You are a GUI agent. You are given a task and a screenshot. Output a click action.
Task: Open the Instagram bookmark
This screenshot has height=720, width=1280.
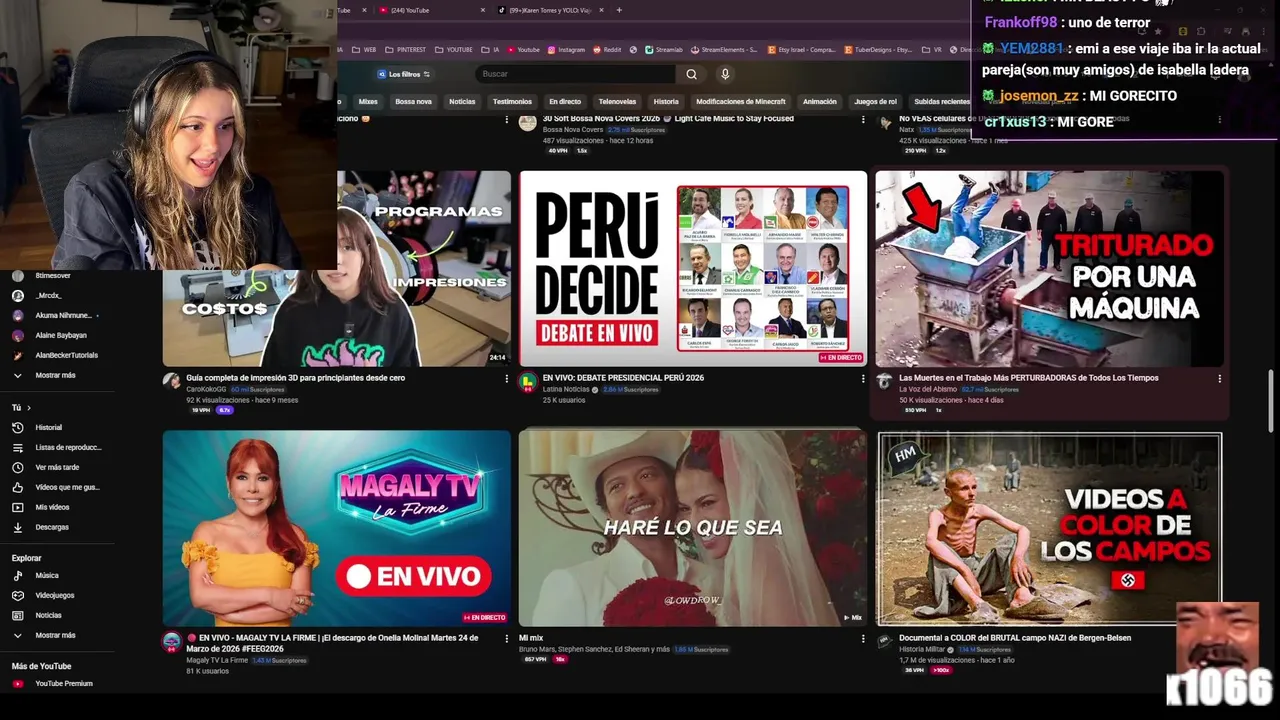click(x=566, y=49)
